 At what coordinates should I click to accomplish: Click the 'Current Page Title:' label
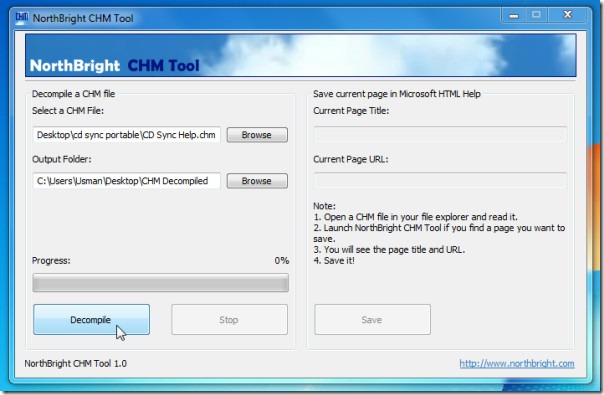351,111
